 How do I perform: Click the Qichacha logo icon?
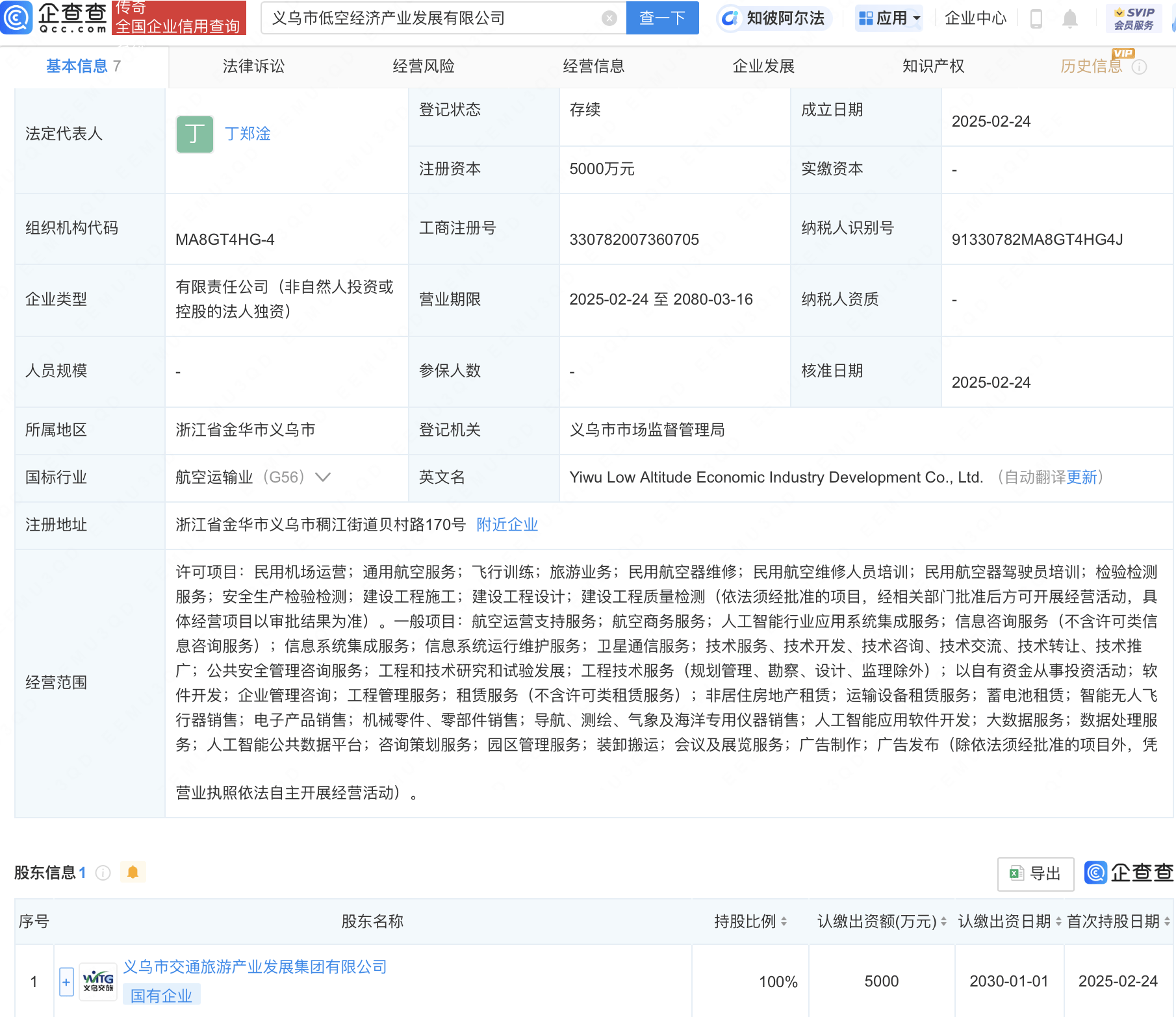coord(16,18)
